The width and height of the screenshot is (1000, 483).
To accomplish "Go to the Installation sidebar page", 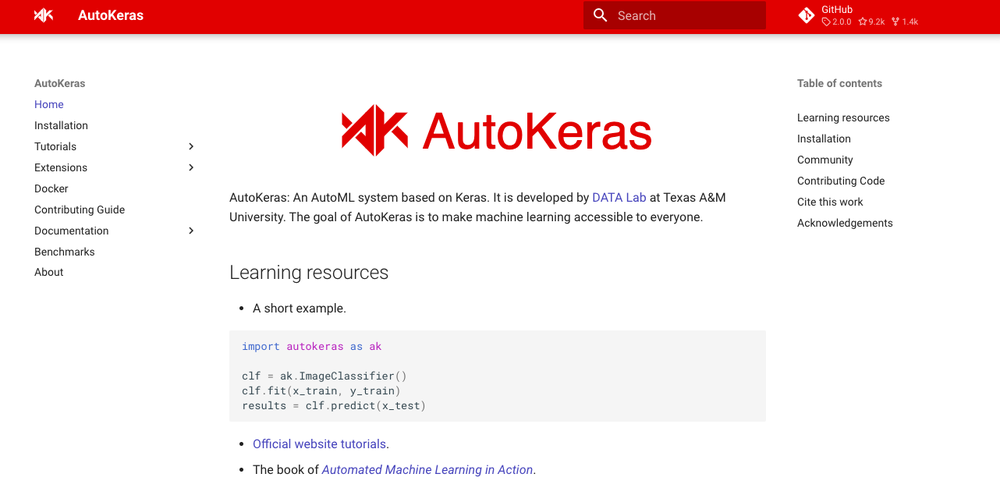I will (x=61, y=126).
